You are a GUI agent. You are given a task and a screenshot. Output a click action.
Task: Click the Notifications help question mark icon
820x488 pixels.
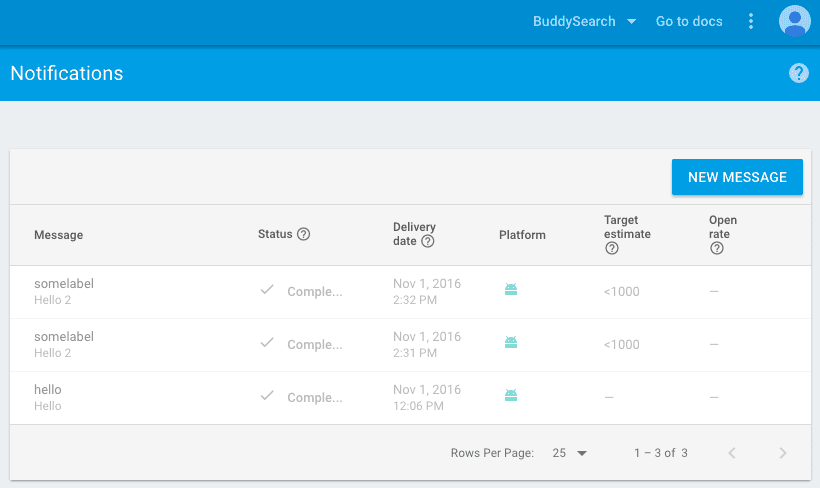pyautogui.click(x=798, y=73)
